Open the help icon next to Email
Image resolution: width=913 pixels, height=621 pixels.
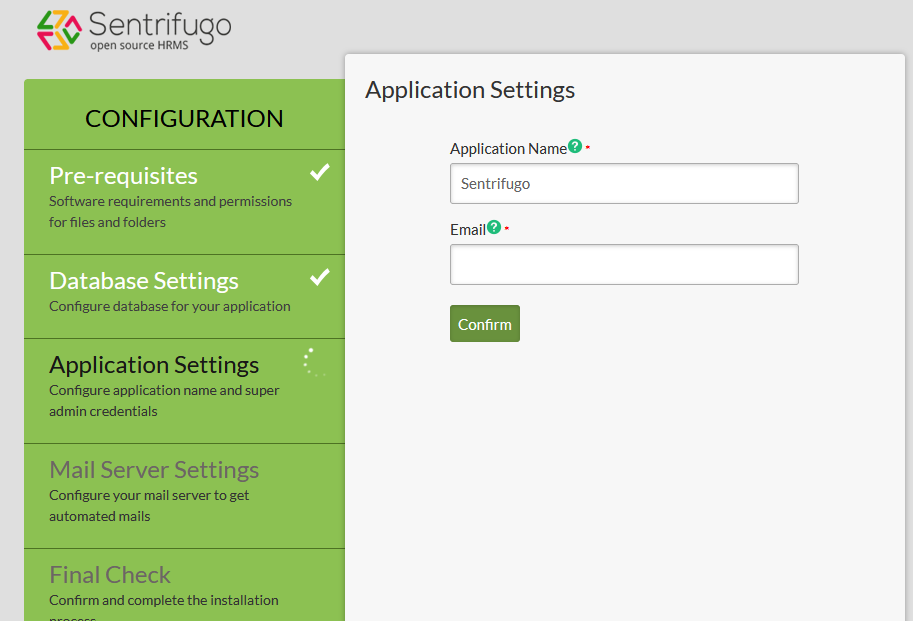(493, 227)
